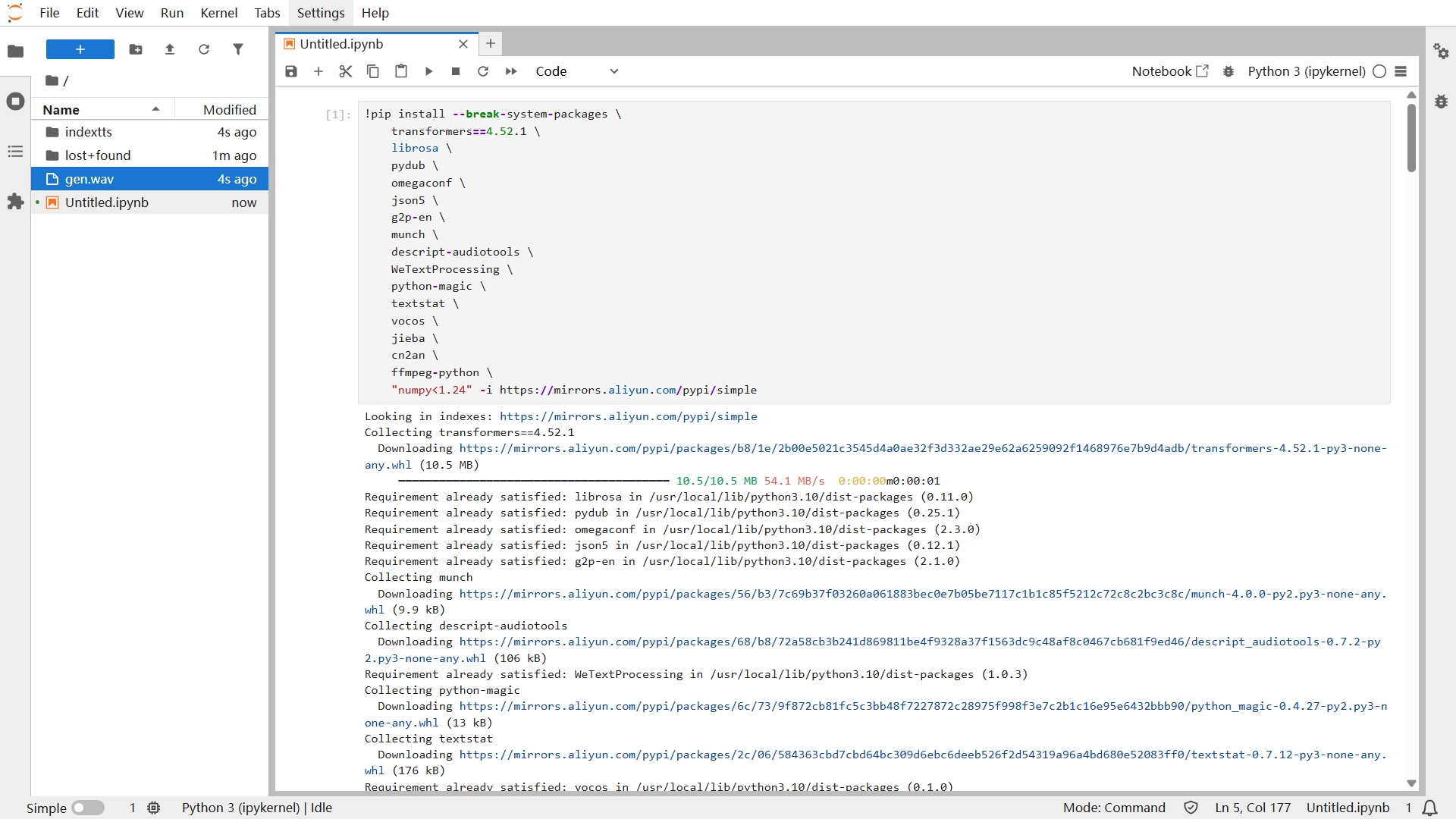Open the munch-4.0.0 wheel download link
The width and height of the screenshot is (1456, 819).
click(922, 594)
